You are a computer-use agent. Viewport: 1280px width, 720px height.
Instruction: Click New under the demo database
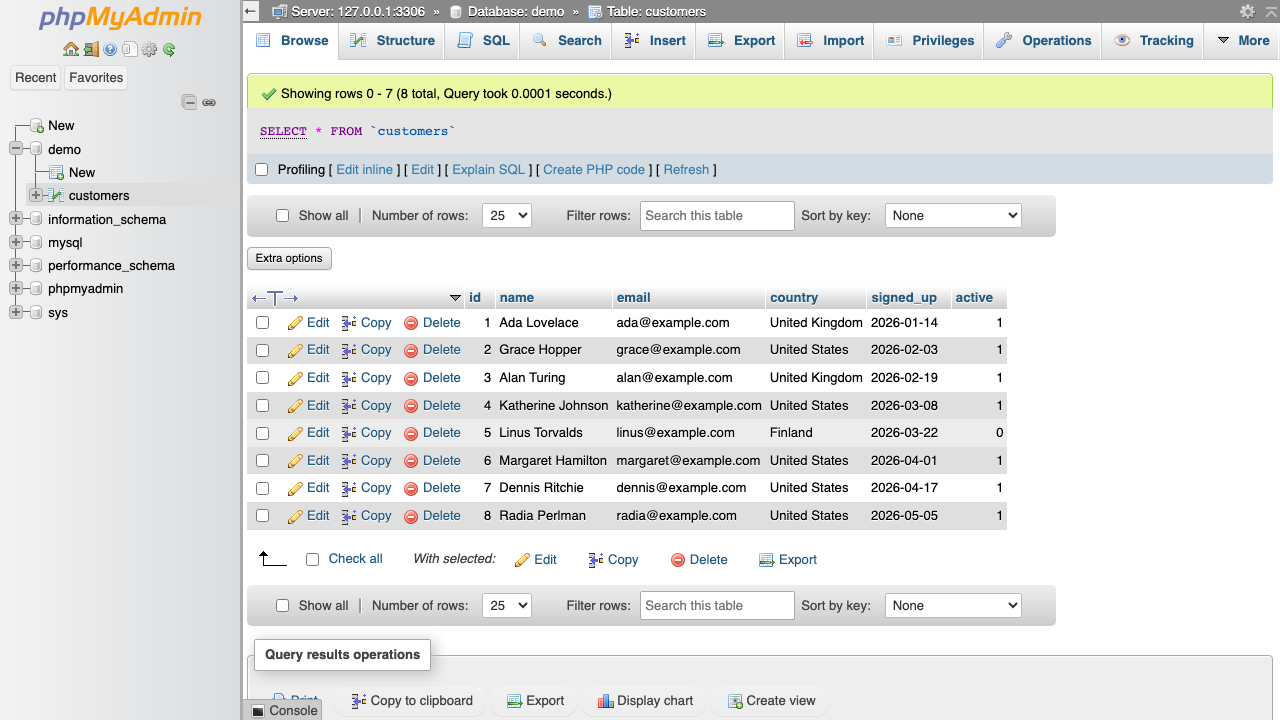coord(82,172)
